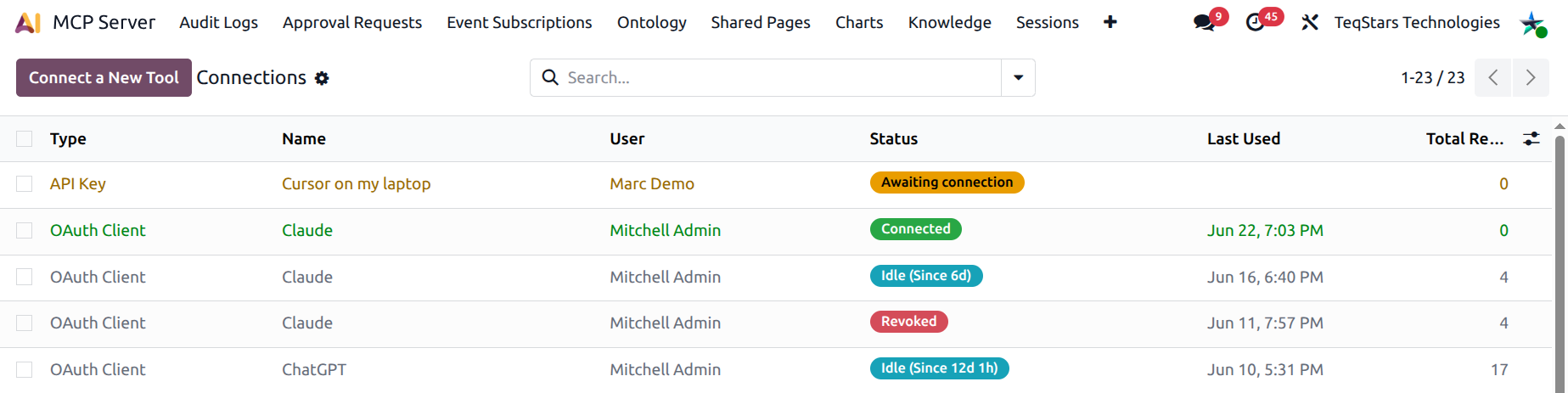Open the TeqStars Technologies company switcher
1568x393 pixels.
click(x=1417, y=23)
